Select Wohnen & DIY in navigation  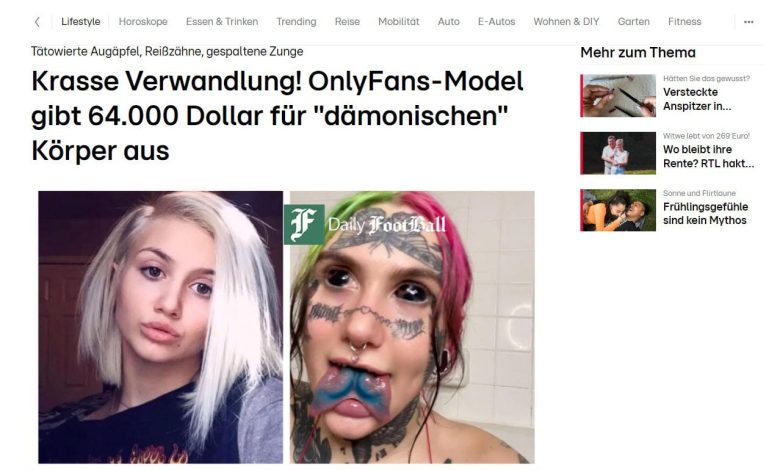point(567,22)
